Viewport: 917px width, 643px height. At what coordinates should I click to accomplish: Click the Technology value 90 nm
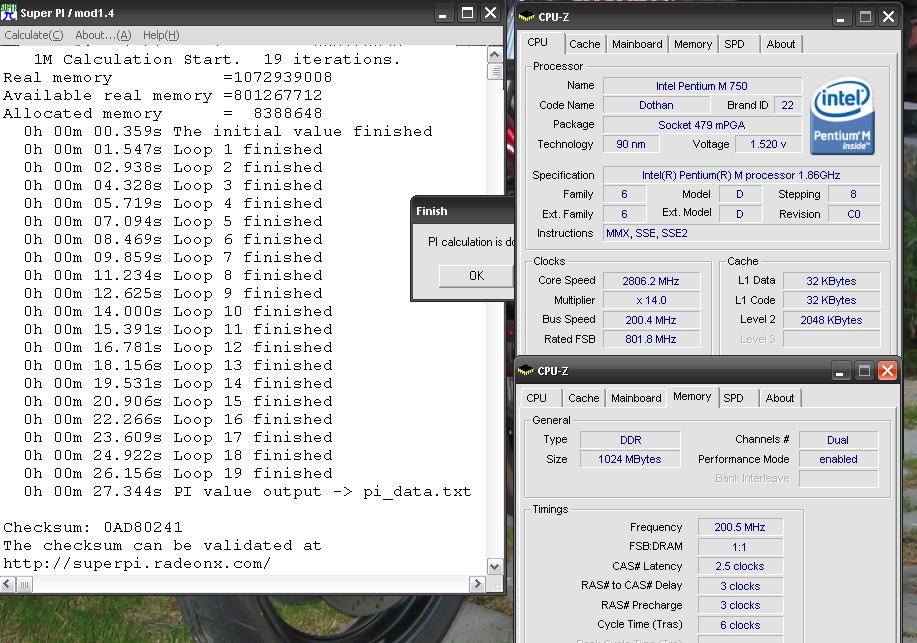click(x=631, y=144)
